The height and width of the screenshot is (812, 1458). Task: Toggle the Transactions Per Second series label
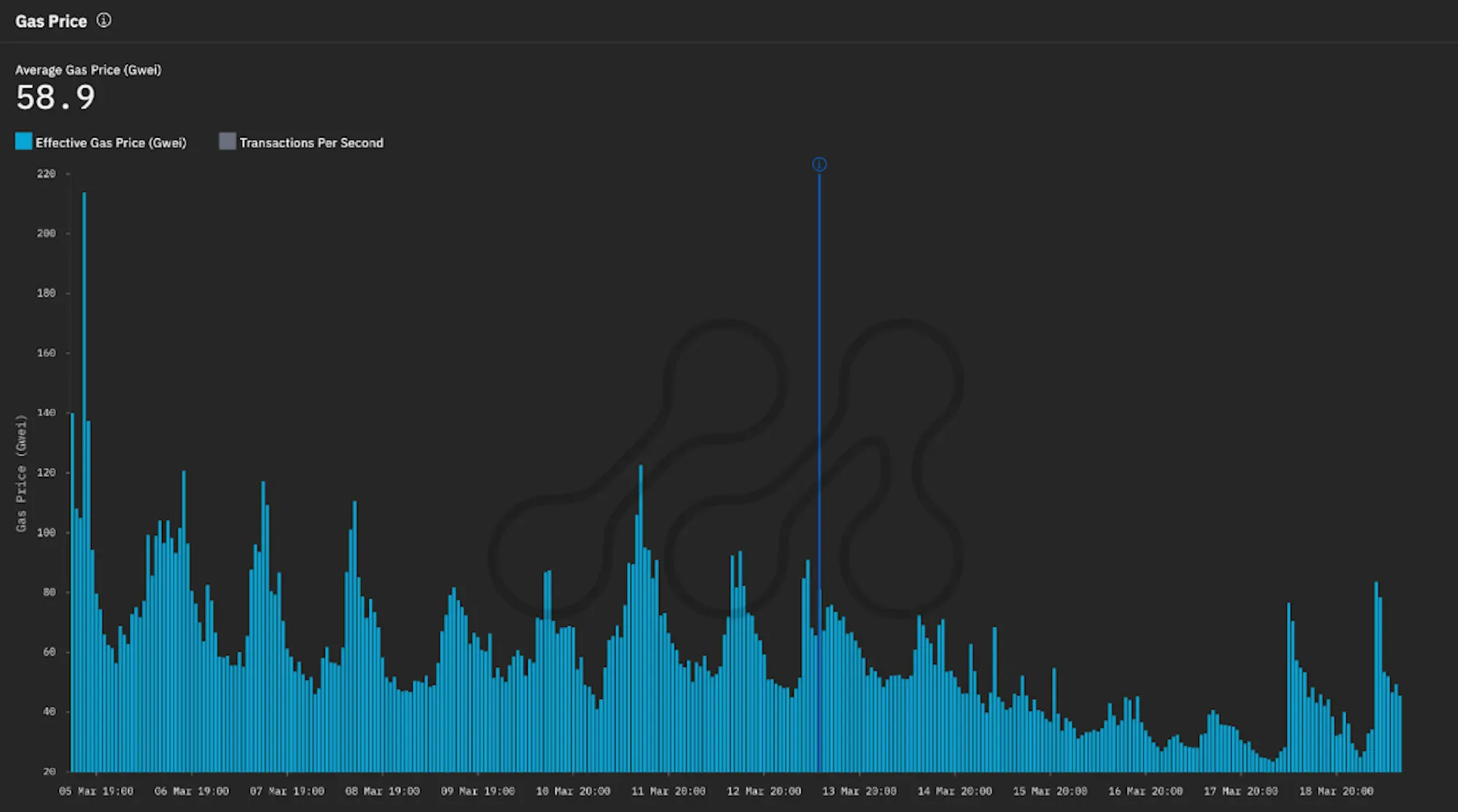coord(311,143)
